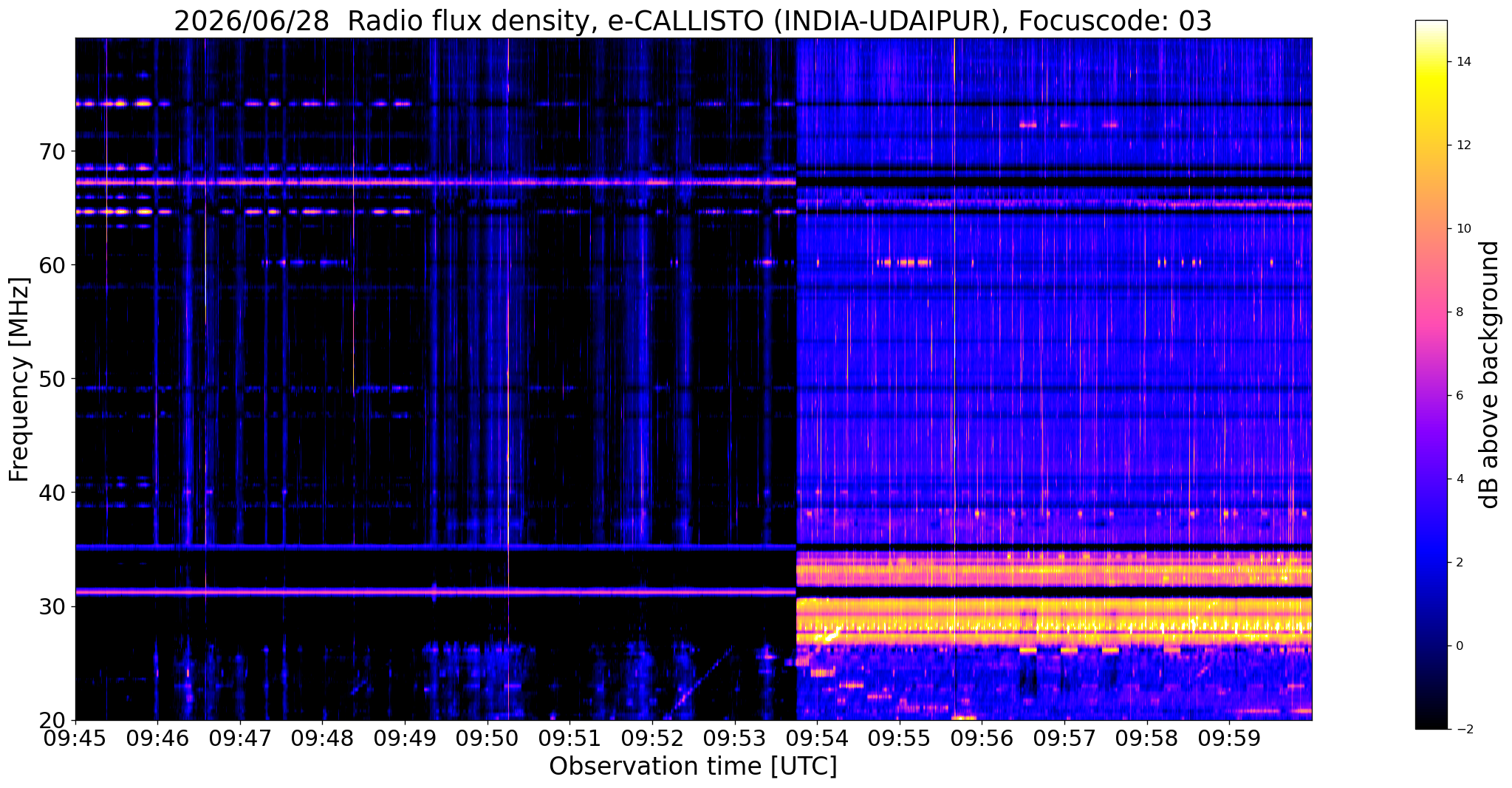The width and height of the screenshot is (1512, 788).
Task: Click the Observation time [UTC] label
Action: pos(693,767)
